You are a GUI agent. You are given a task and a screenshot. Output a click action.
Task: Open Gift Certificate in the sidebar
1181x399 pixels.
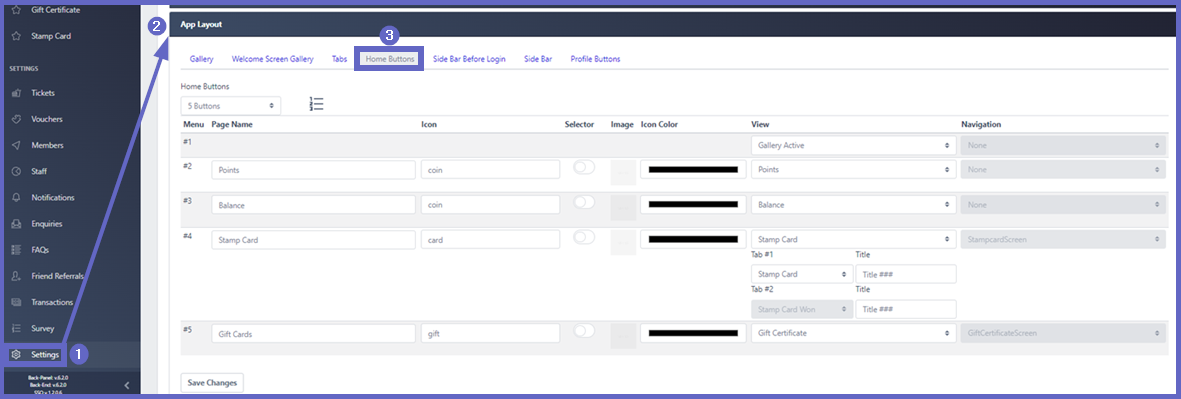pos(55,10)
